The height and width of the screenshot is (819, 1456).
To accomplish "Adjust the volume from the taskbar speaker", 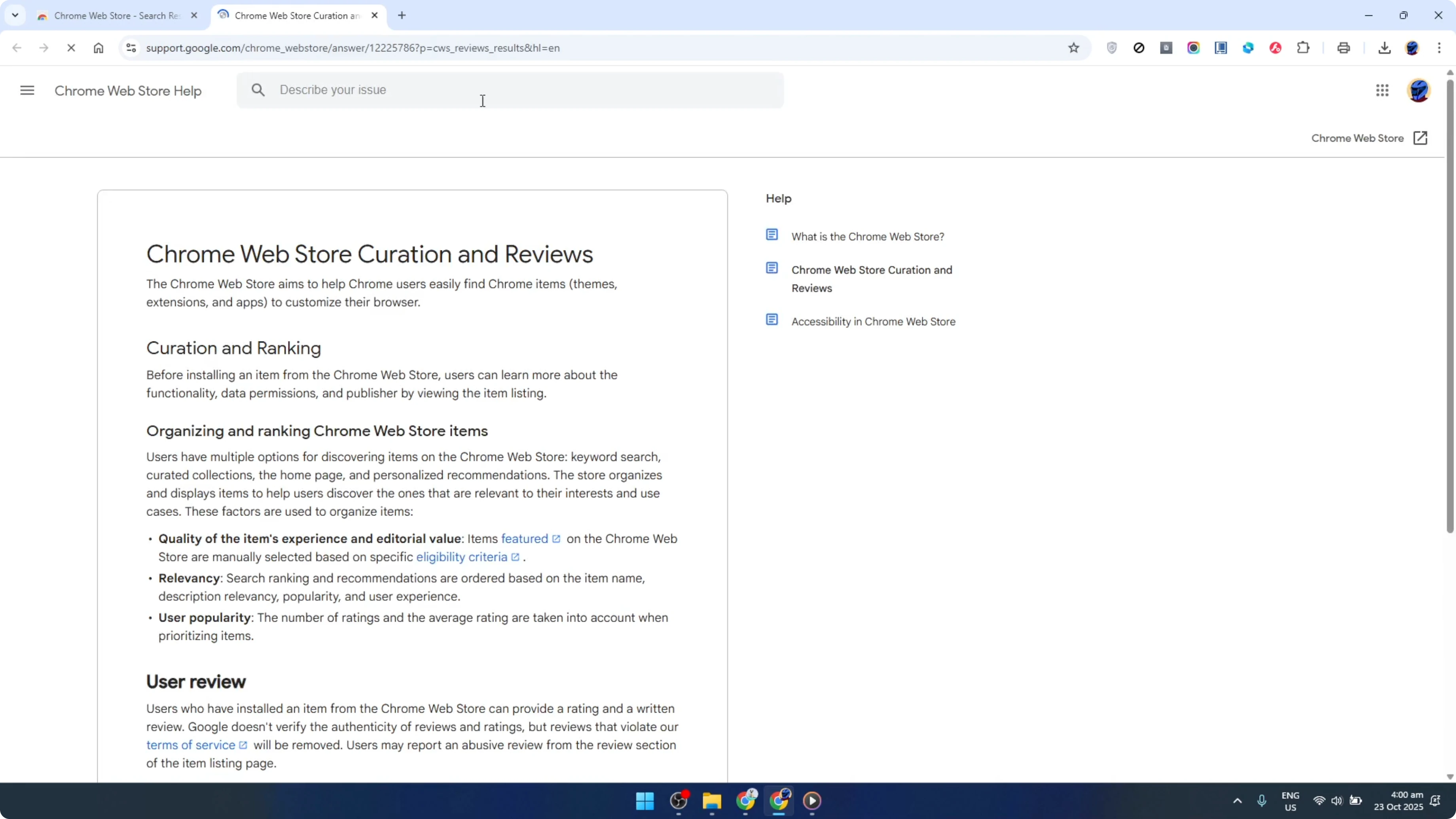I will 1337,801.
